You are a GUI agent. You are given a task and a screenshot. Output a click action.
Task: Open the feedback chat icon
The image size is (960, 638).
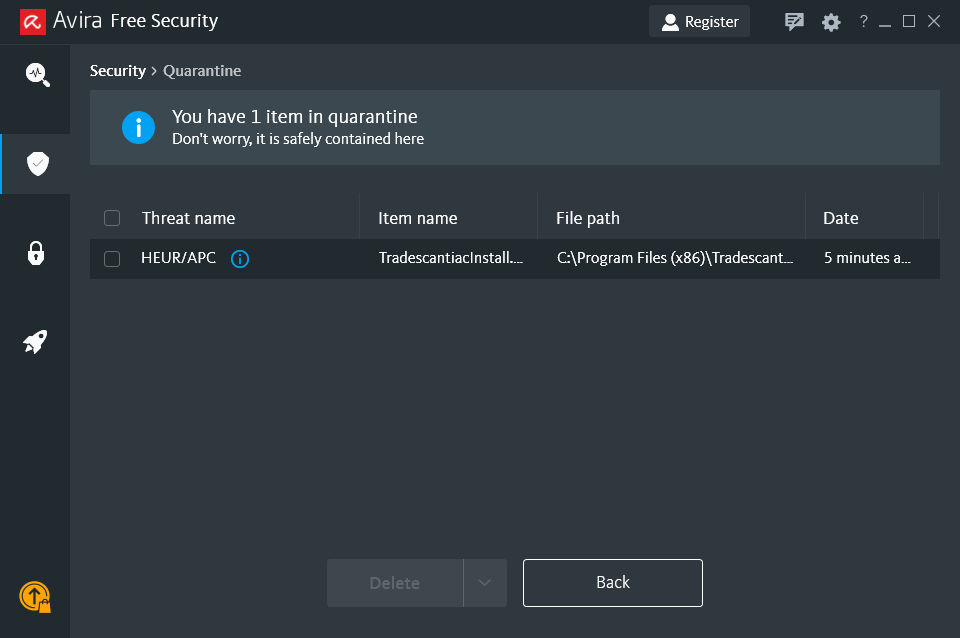[794, 22]
